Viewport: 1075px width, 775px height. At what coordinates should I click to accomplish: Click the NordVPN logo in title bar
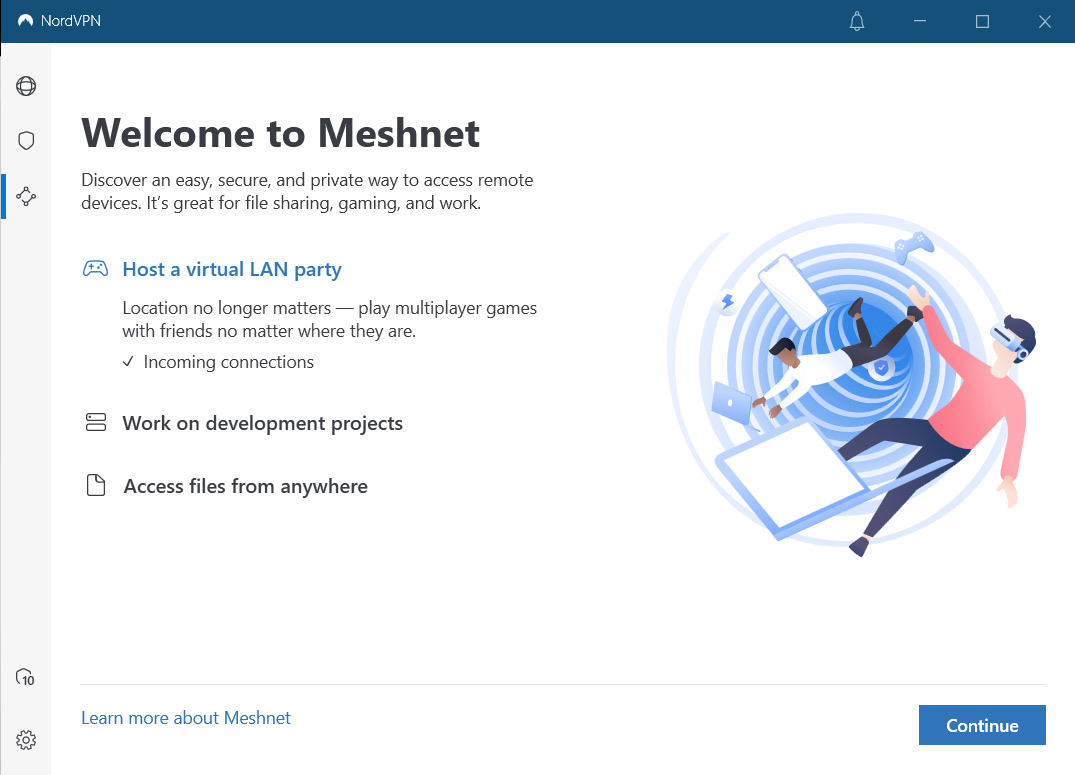pos(25,21)
